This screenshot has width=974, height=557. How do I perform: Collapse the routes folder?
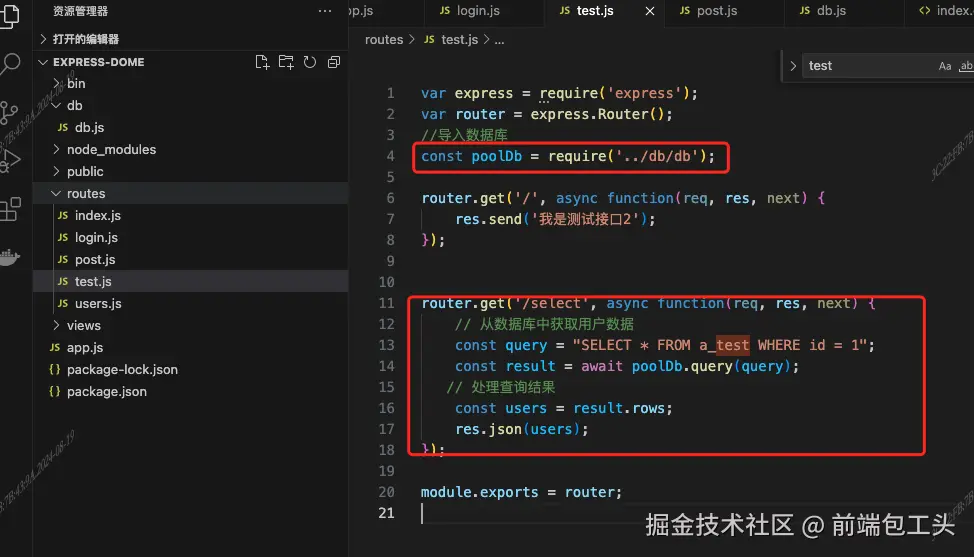point(190,194)
